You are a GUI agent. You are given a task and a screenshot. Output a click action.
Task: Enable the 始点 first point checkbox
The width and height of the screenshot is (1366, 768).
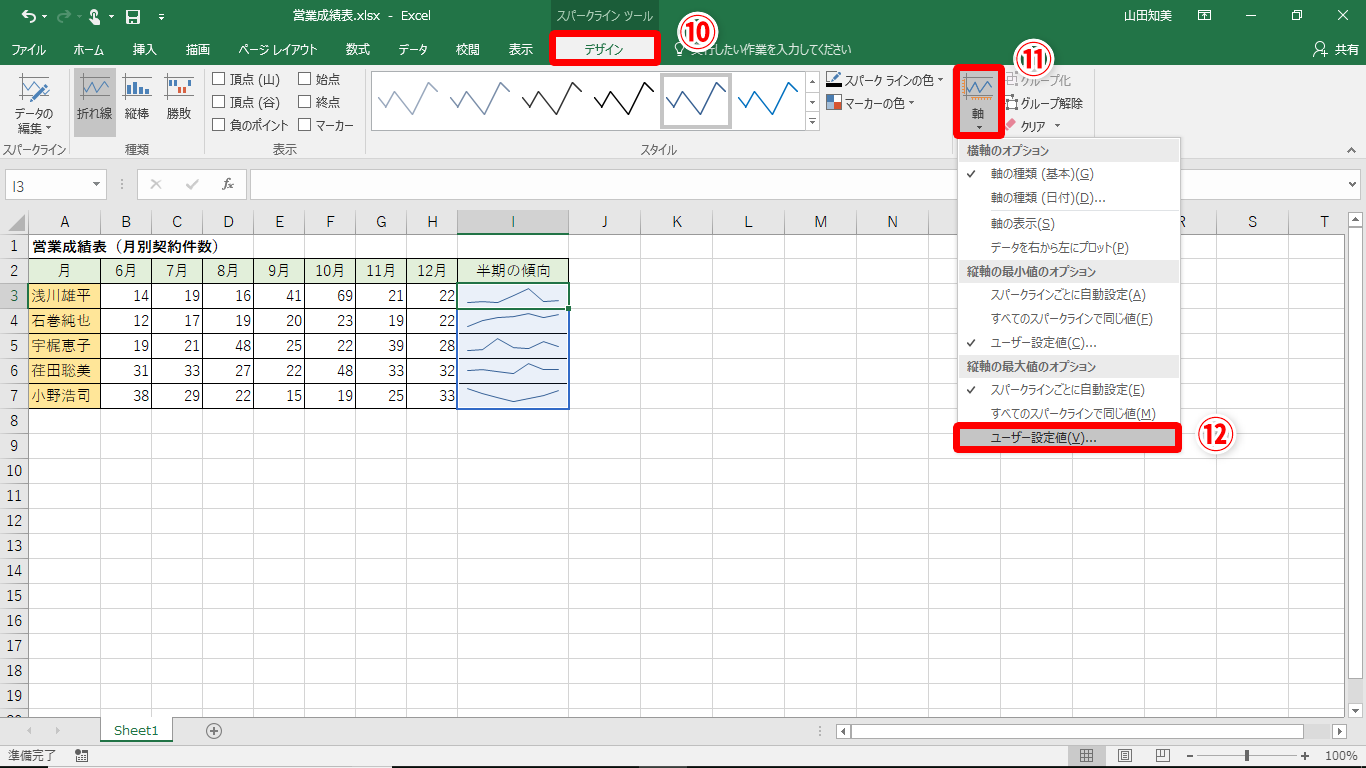pos(305,79)
